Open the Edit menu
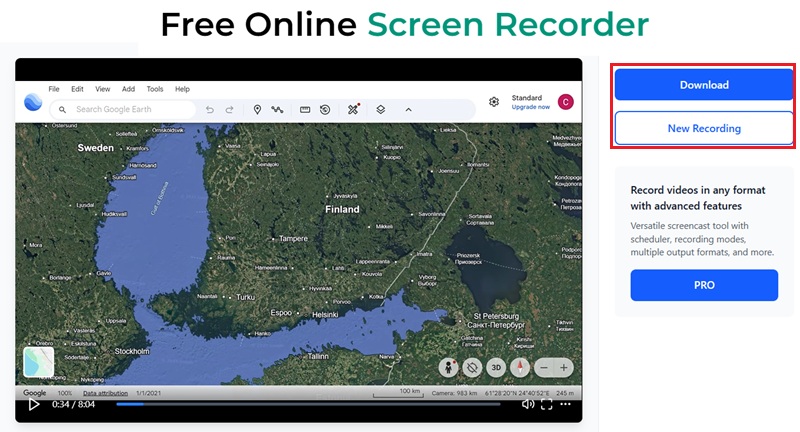This screenshot has width=800, height=432. [x=77, y=89]
